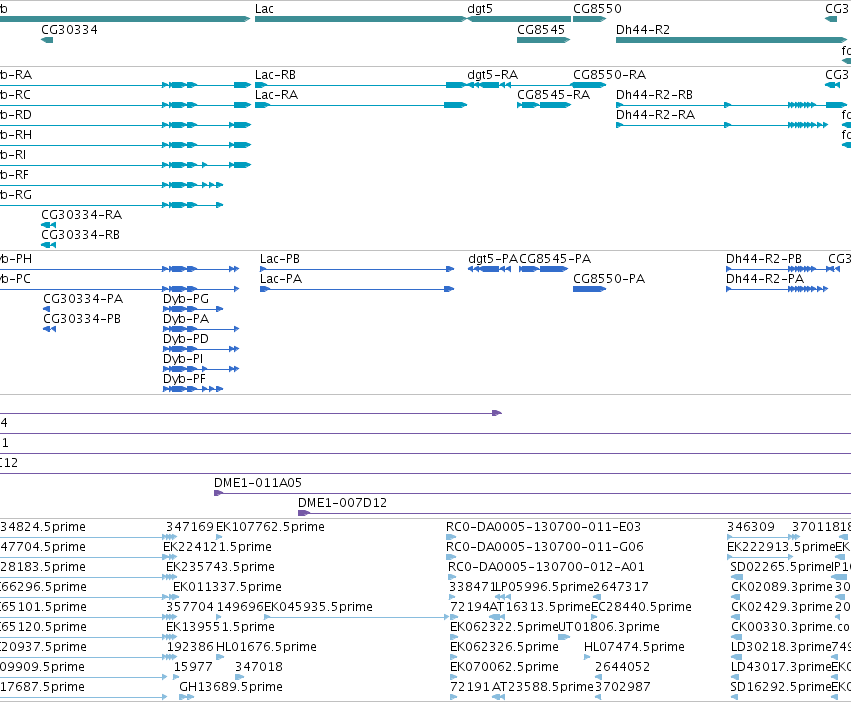Click the CG30334-RA transcript label
Viewport: 851px width, 702px height.
pos(81,215)
